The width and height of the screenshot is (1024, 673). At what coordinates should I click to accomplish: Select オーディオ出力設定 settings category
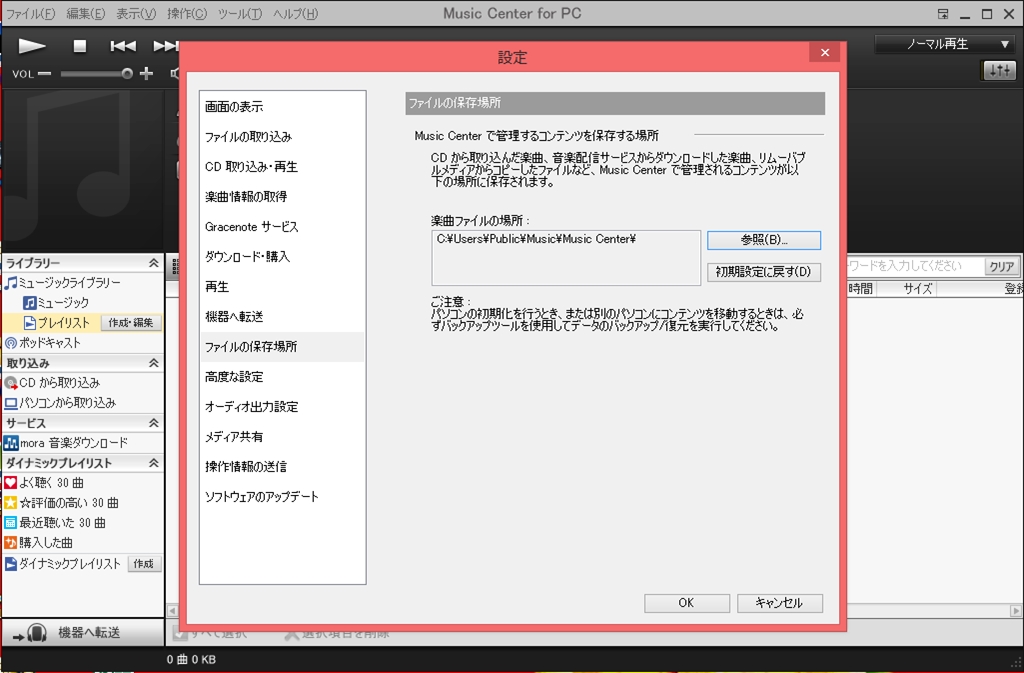[x=282, y=407]
